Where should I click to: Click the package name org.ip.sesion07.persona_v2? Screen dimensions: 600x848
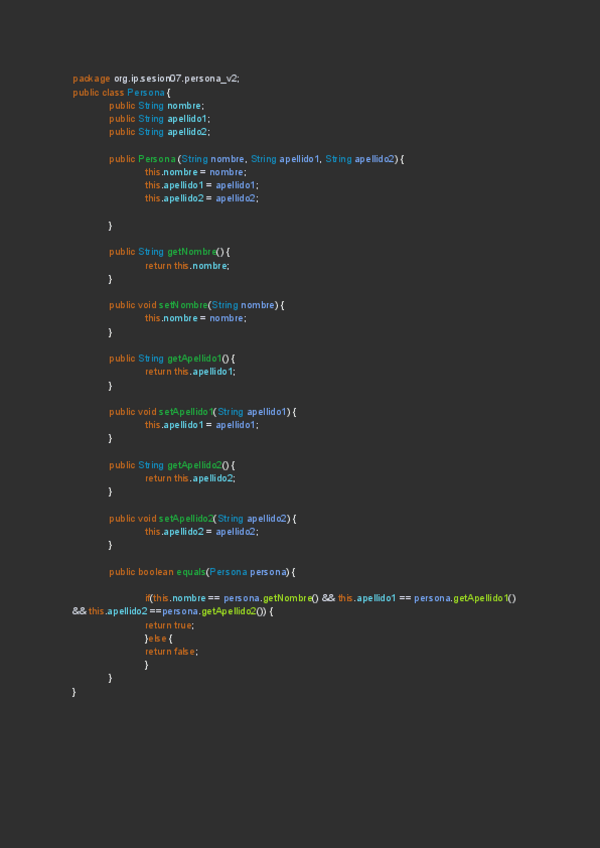(176, 78)
